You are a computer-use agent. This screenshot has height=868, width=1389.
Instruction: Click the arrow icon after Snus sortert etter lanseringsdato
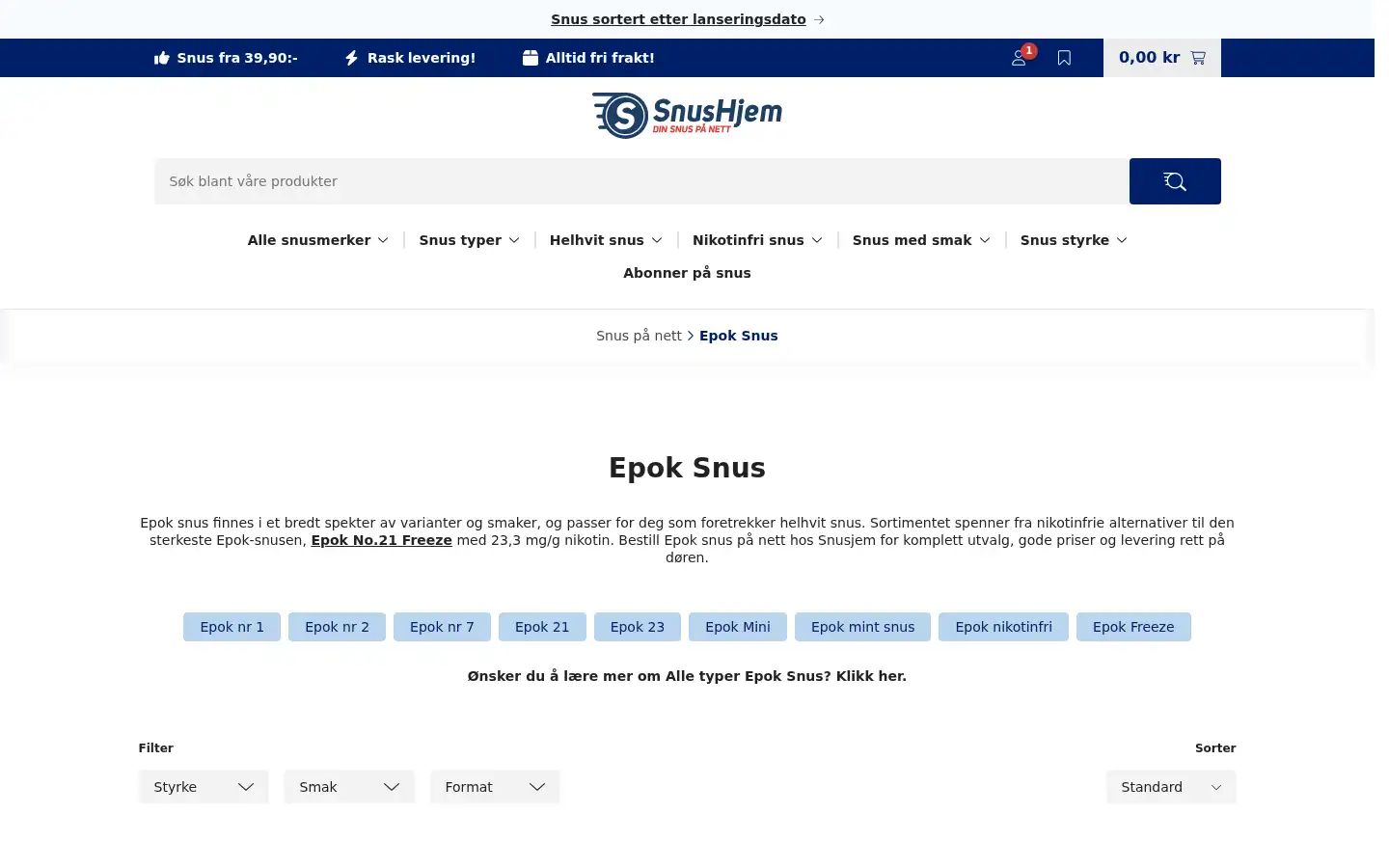tap(819, 19)
